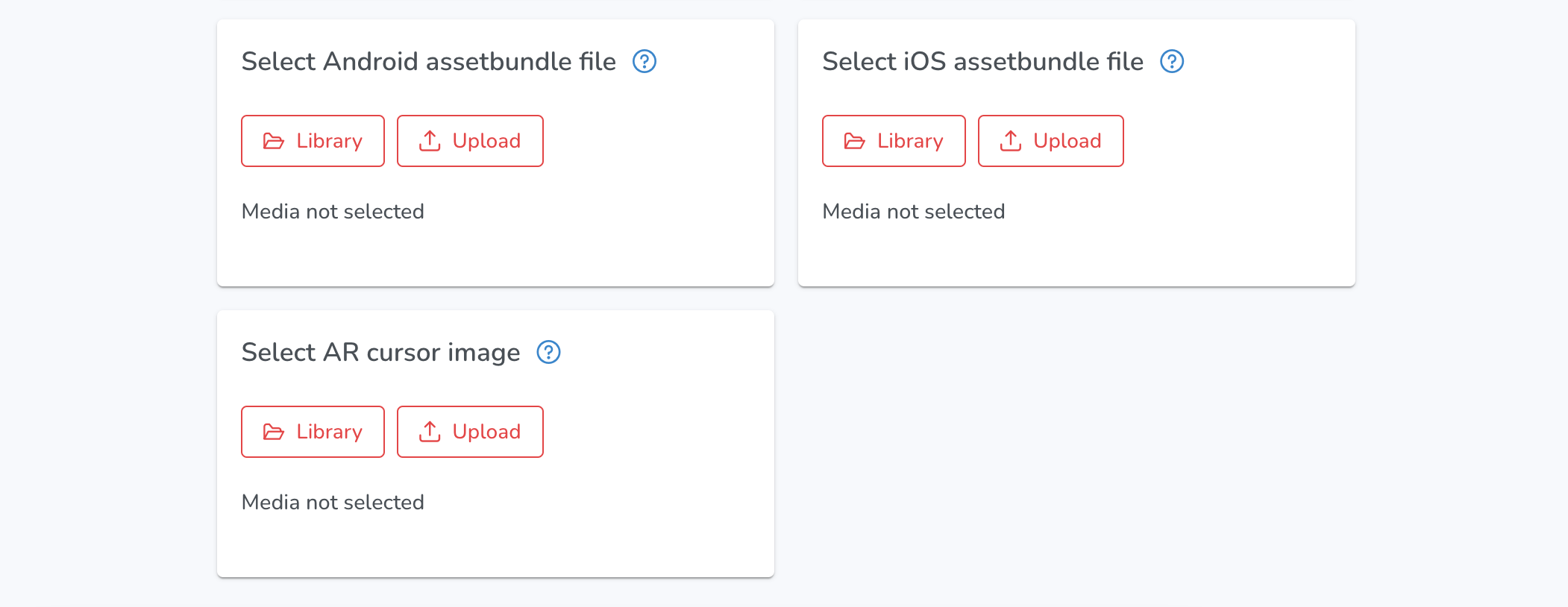This screenshot has width=1568, height=607.
Task: Choose Android assetbundle from Library
Action: (x=313, y=141)
